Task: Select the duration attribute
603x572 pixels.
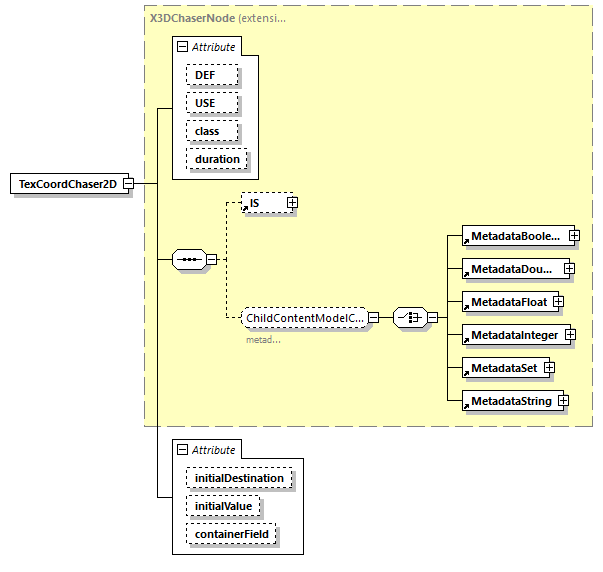Action: [217, 159]
